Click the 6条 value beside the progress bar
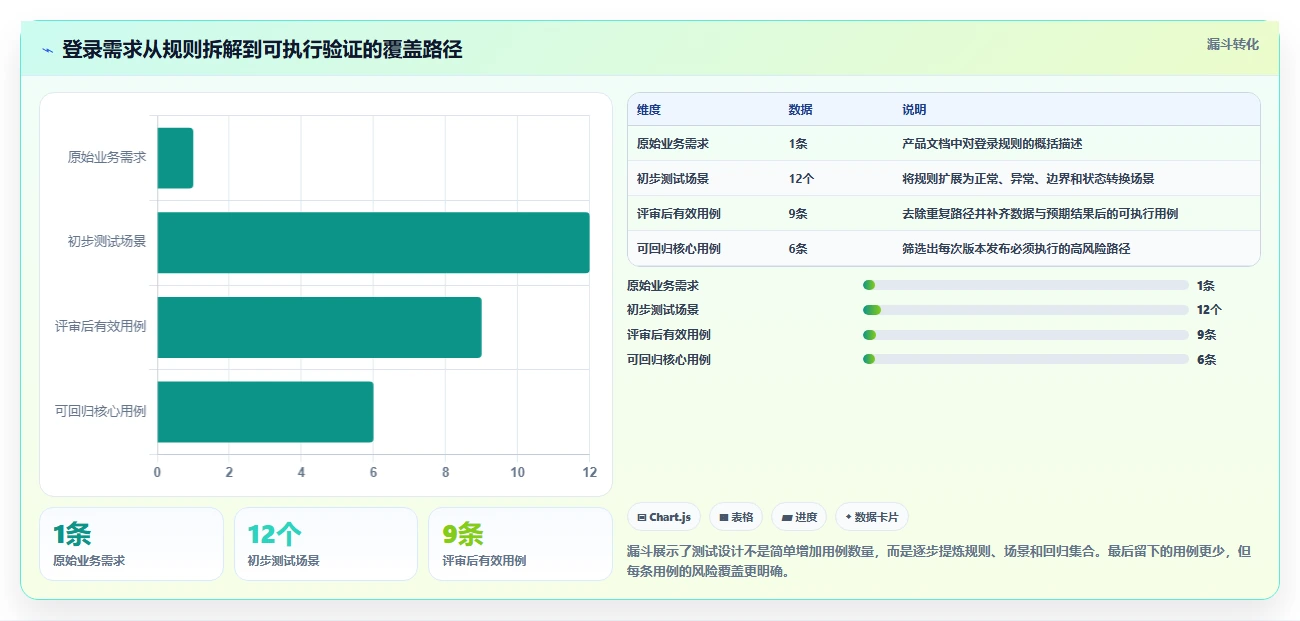This screenshot has height=621, width=1300. (1206, 360)
